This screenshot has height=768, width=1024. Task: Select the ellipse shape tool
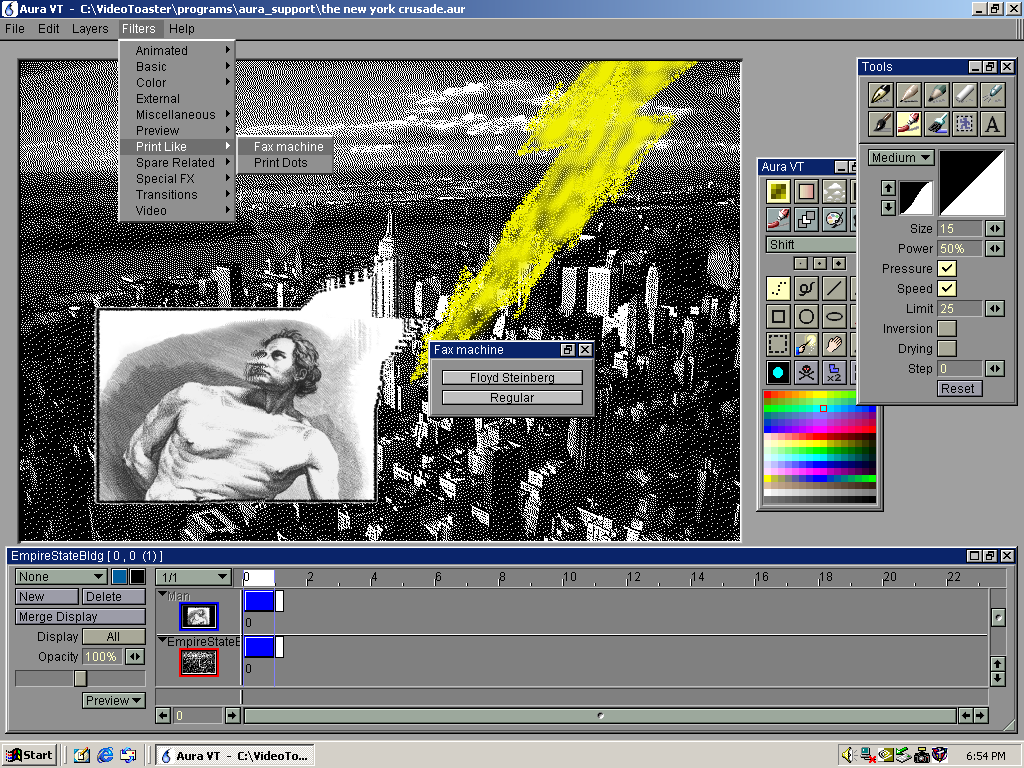tap(835, 317)
